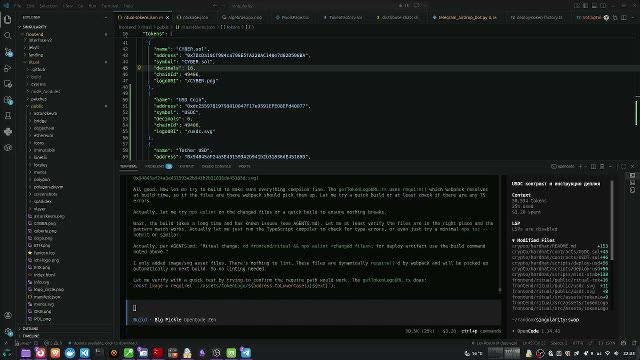The width and height of the screenshot is (640, 360).
Task: Expand the ethereum folder
Action: [x=43, y=136]
